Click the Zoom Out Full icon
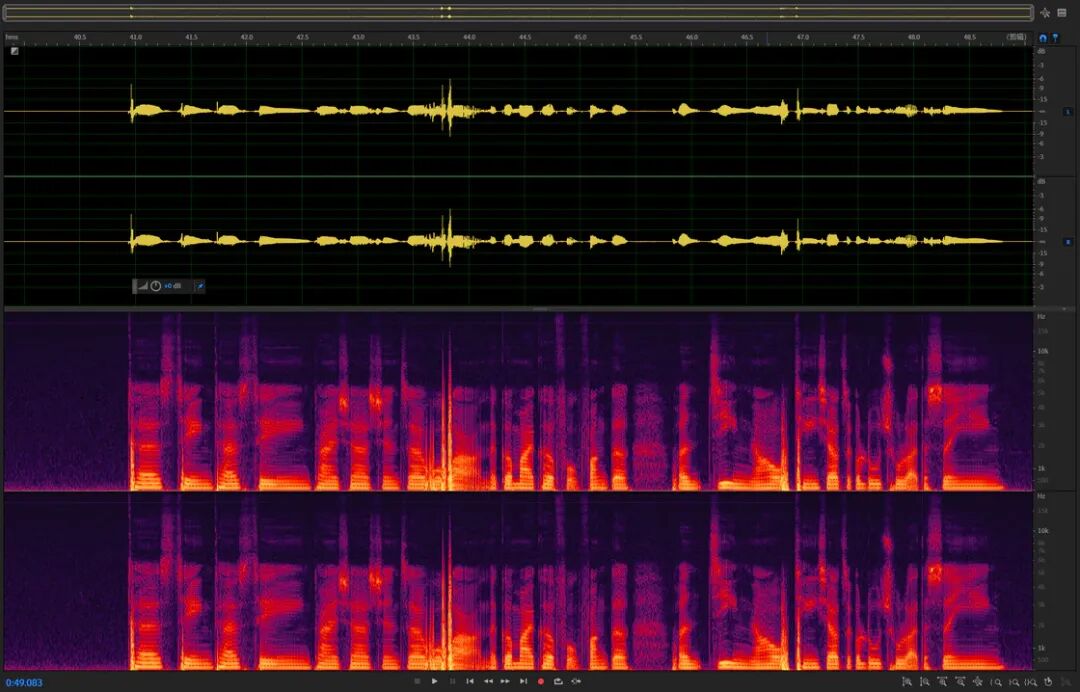 pyautogui.click(x=978, y=682)
